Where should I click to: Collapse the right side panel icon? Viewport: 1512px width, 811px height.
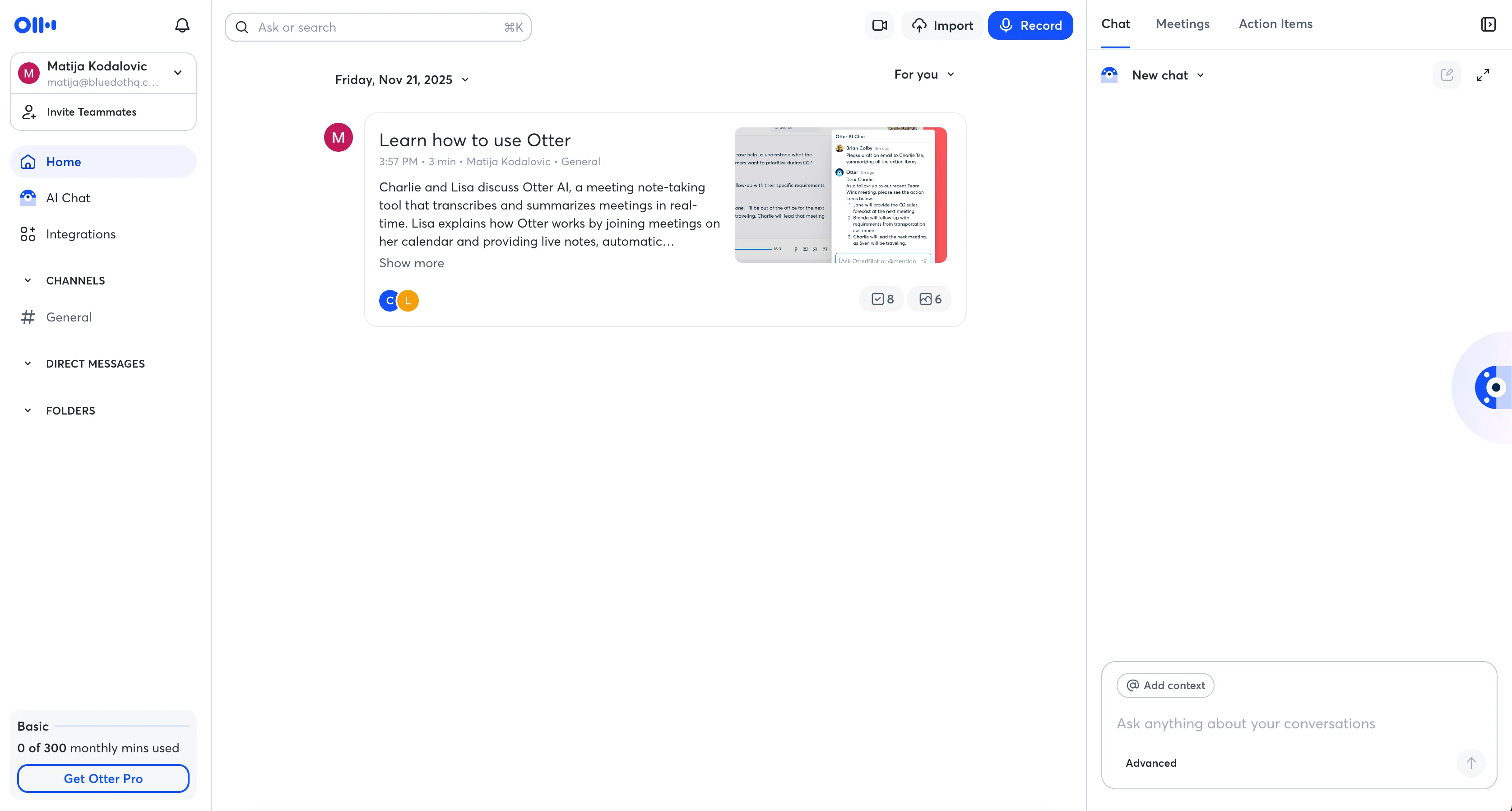[x=1488, y=24]
